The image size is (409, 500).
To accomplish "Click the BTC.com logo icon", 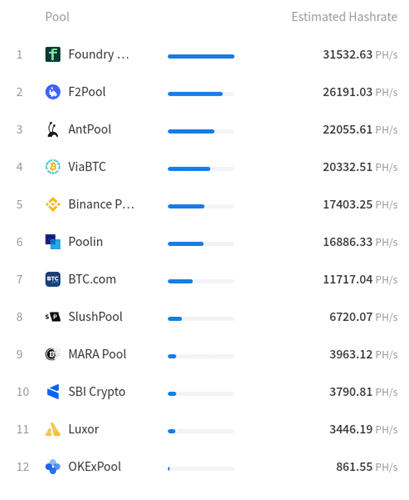I will [x=53, y=279].
